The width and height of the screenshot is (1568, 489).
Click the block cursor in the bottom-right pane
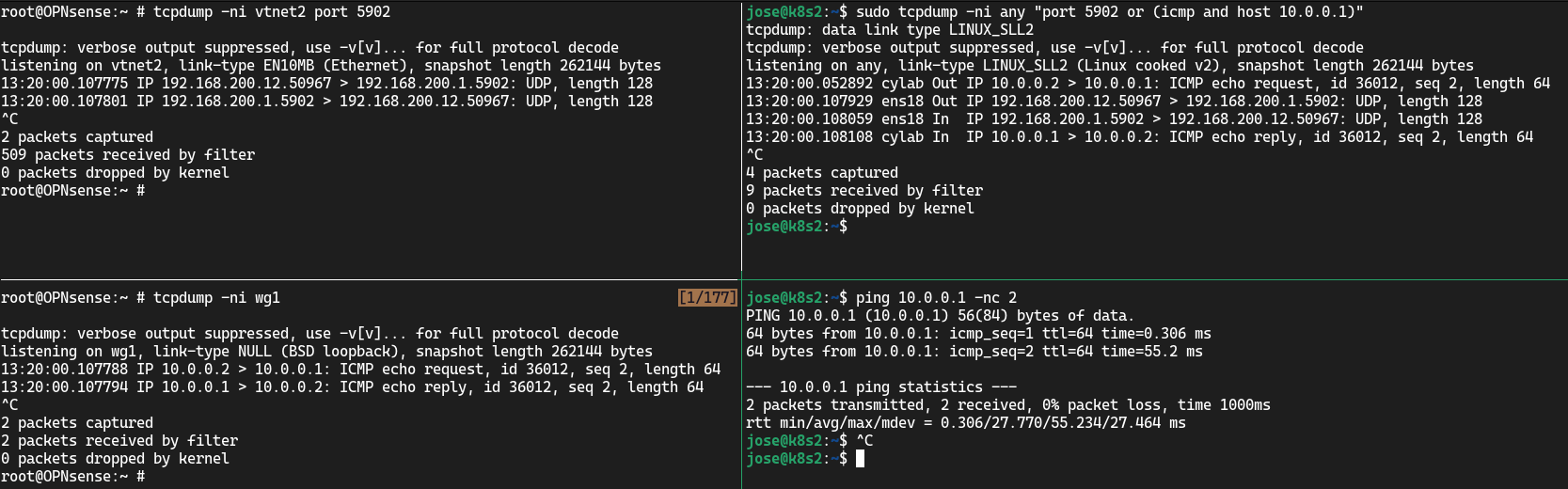point(860,459)
